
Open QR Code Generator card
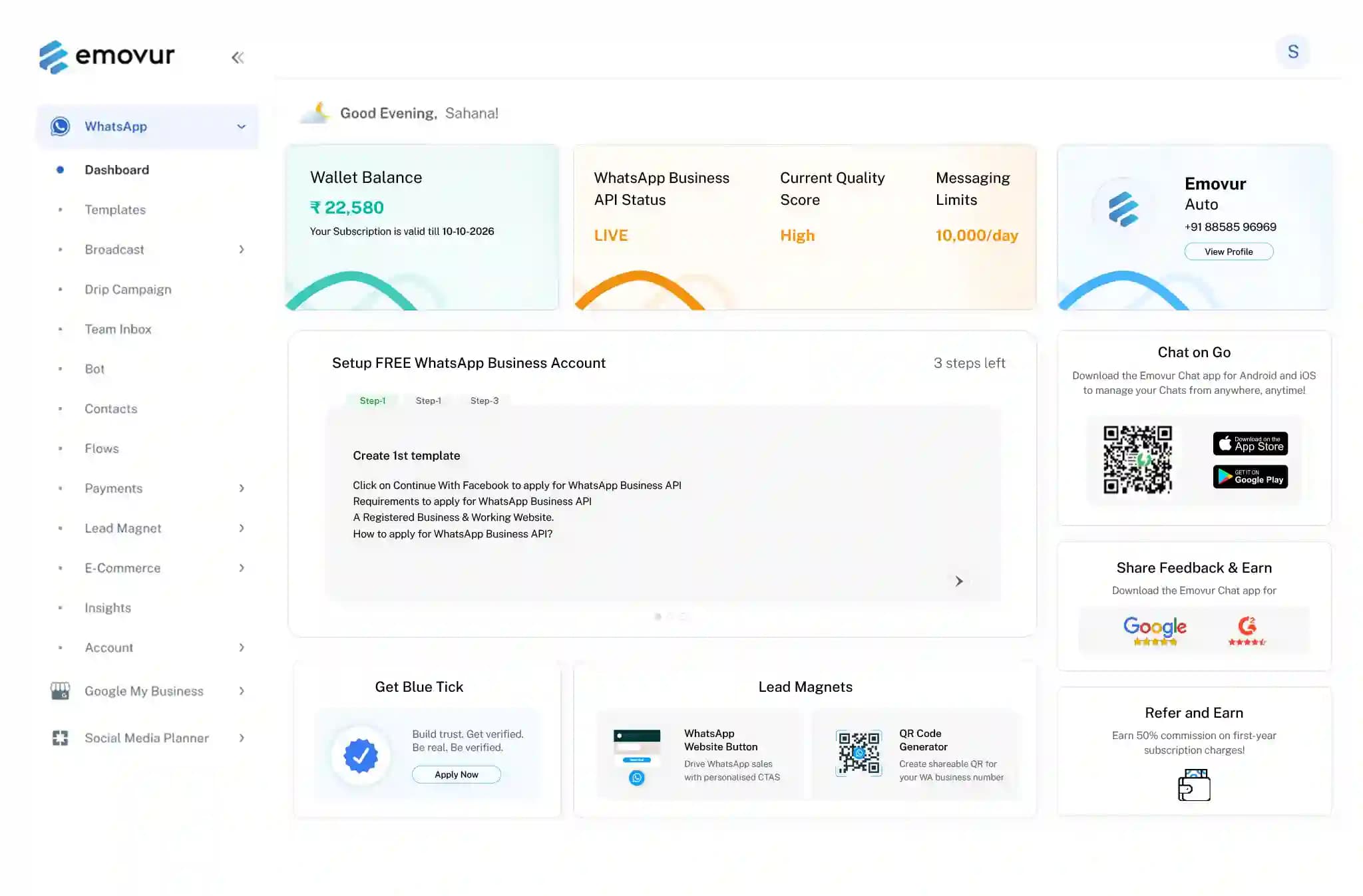[x=916, y=755]
